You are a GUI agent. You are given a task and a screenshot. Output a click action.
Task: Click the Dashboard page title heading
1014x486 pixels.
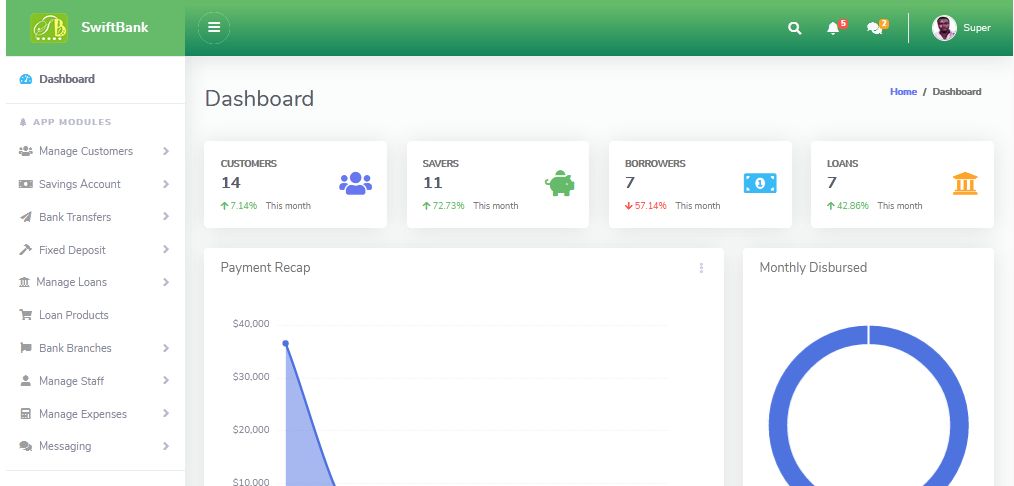[259, 98]
